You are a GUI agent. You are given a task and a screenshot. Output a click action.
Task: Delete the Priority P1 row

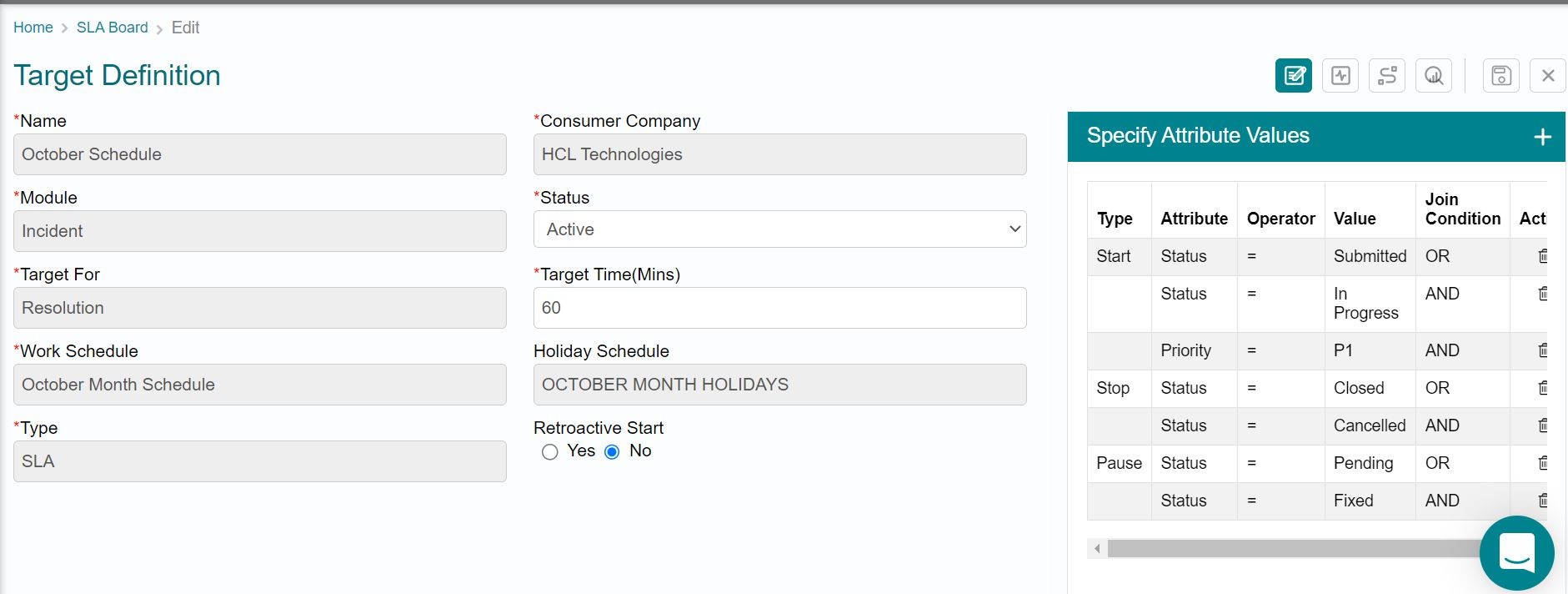(1542, 350)
